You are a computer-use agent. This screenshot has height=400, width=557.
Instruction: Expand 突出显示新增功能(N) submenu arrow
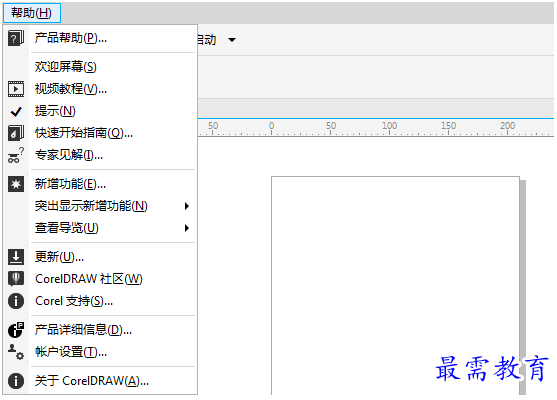pyautogui.click(x=187, y=206)
